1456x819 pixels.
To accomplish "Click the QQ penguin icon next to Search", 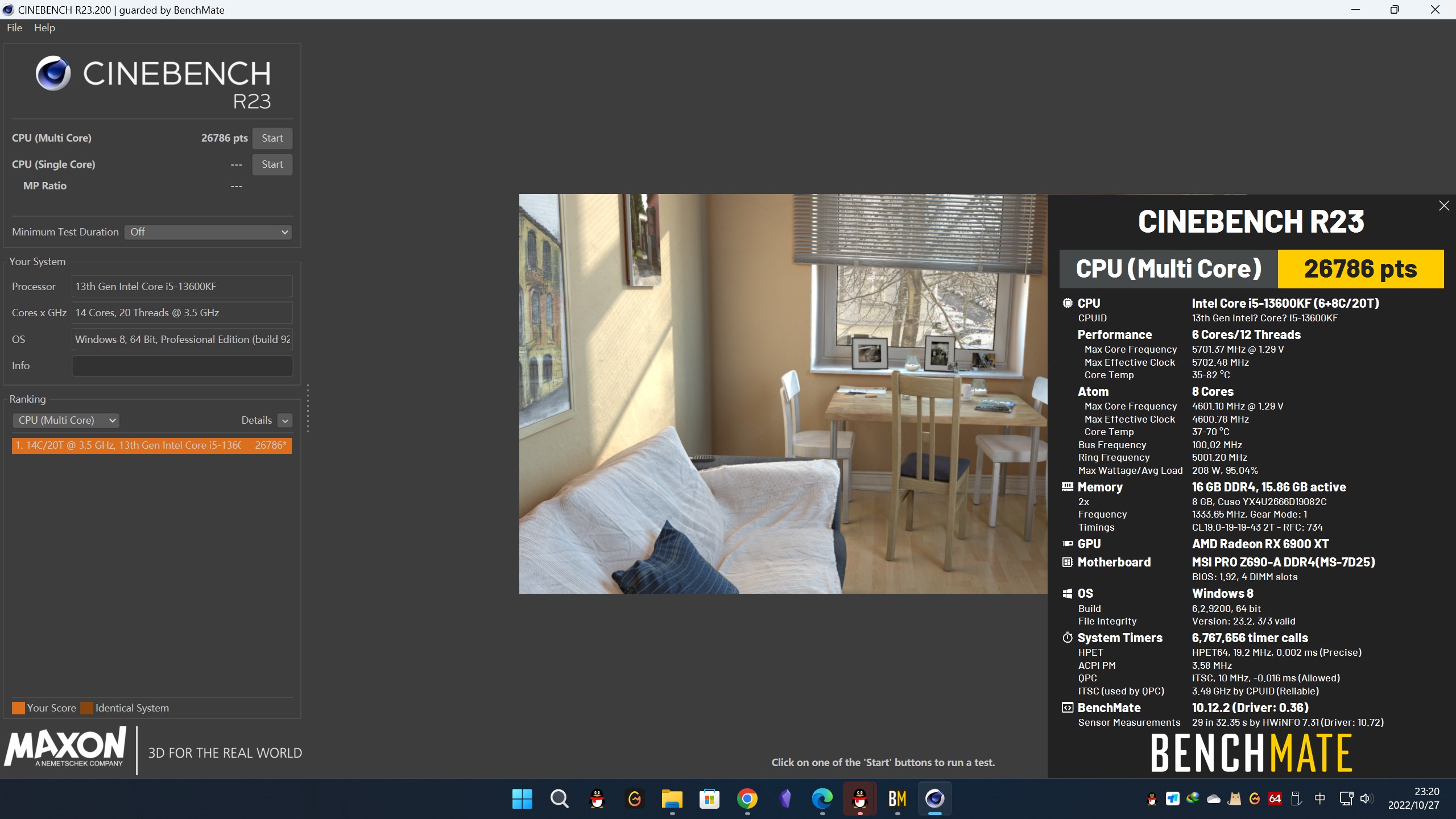I will click(597, 799).
